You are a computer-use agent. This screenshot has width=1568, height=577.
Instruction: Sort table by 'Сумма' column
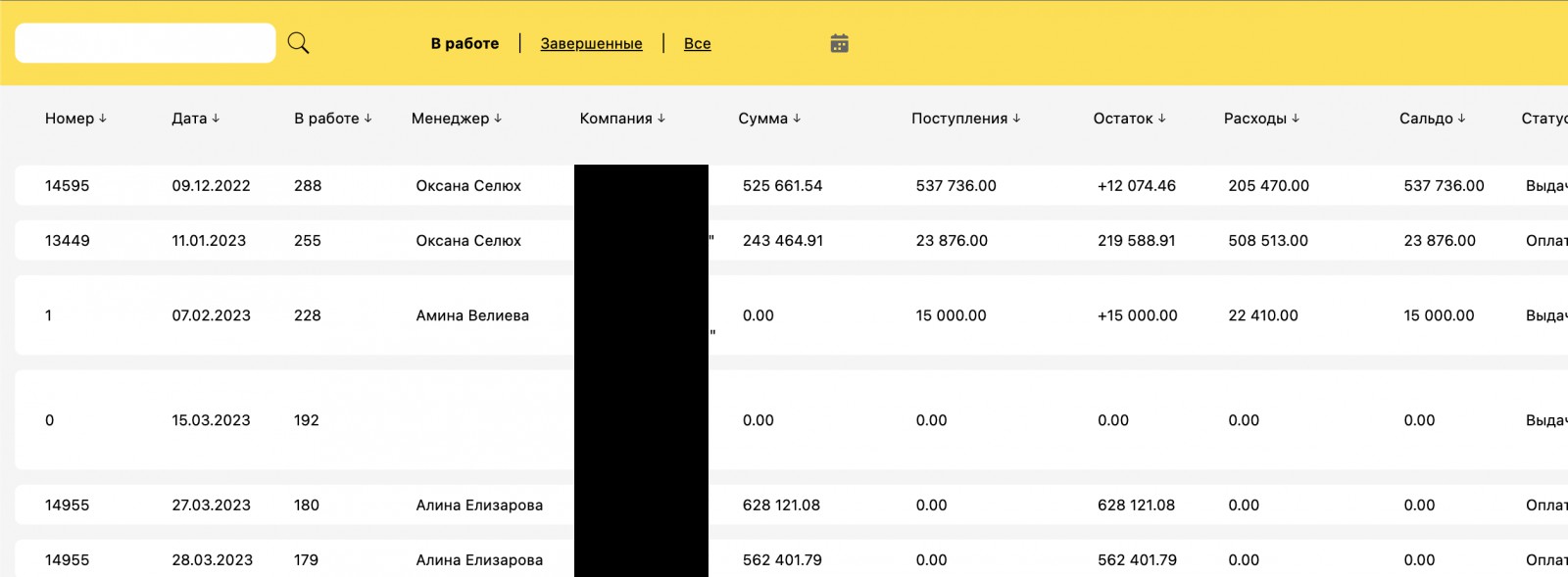pyautogui.click(x=769, y=119)
